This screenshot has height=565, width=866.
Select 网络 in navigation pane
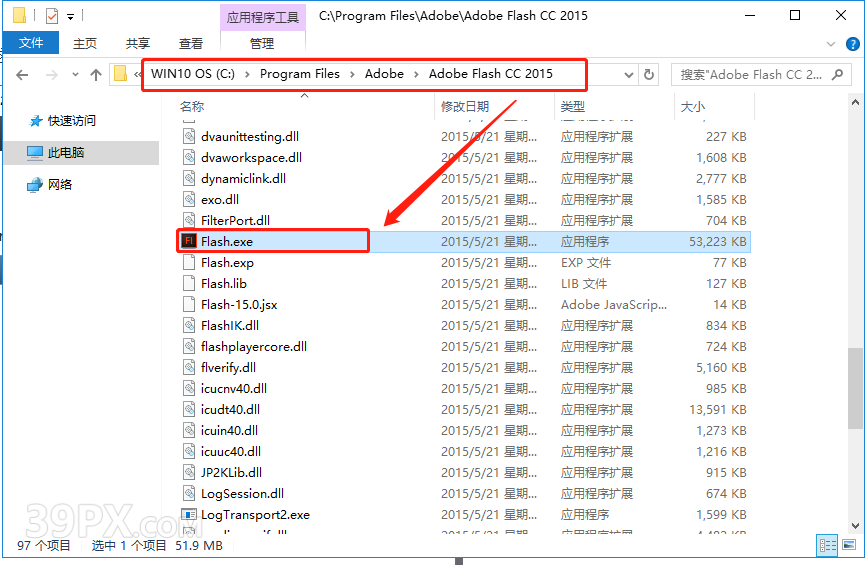click(x=60, y=184)
